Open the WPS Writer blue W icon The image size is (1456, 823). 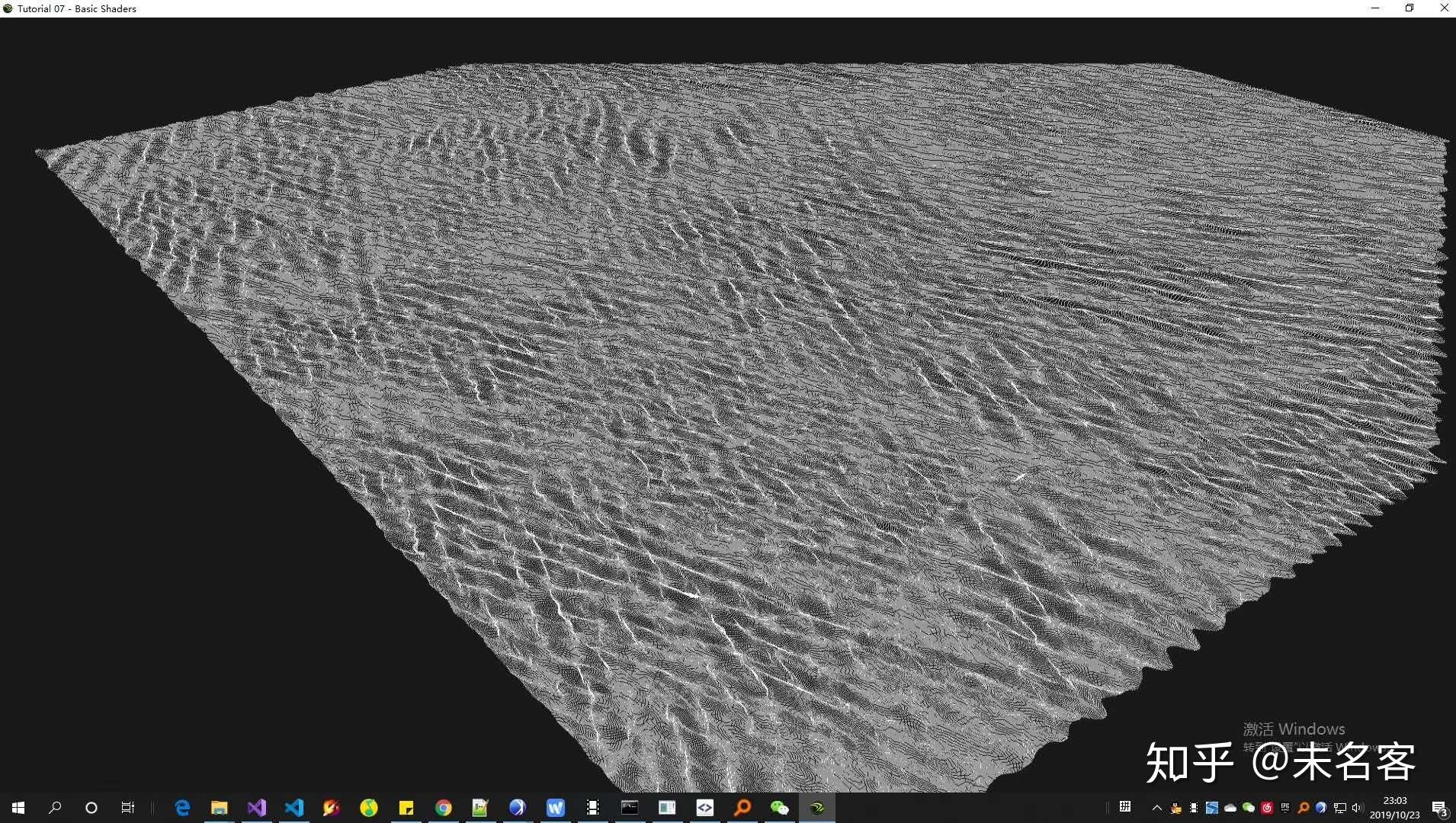tap(556, 808)
